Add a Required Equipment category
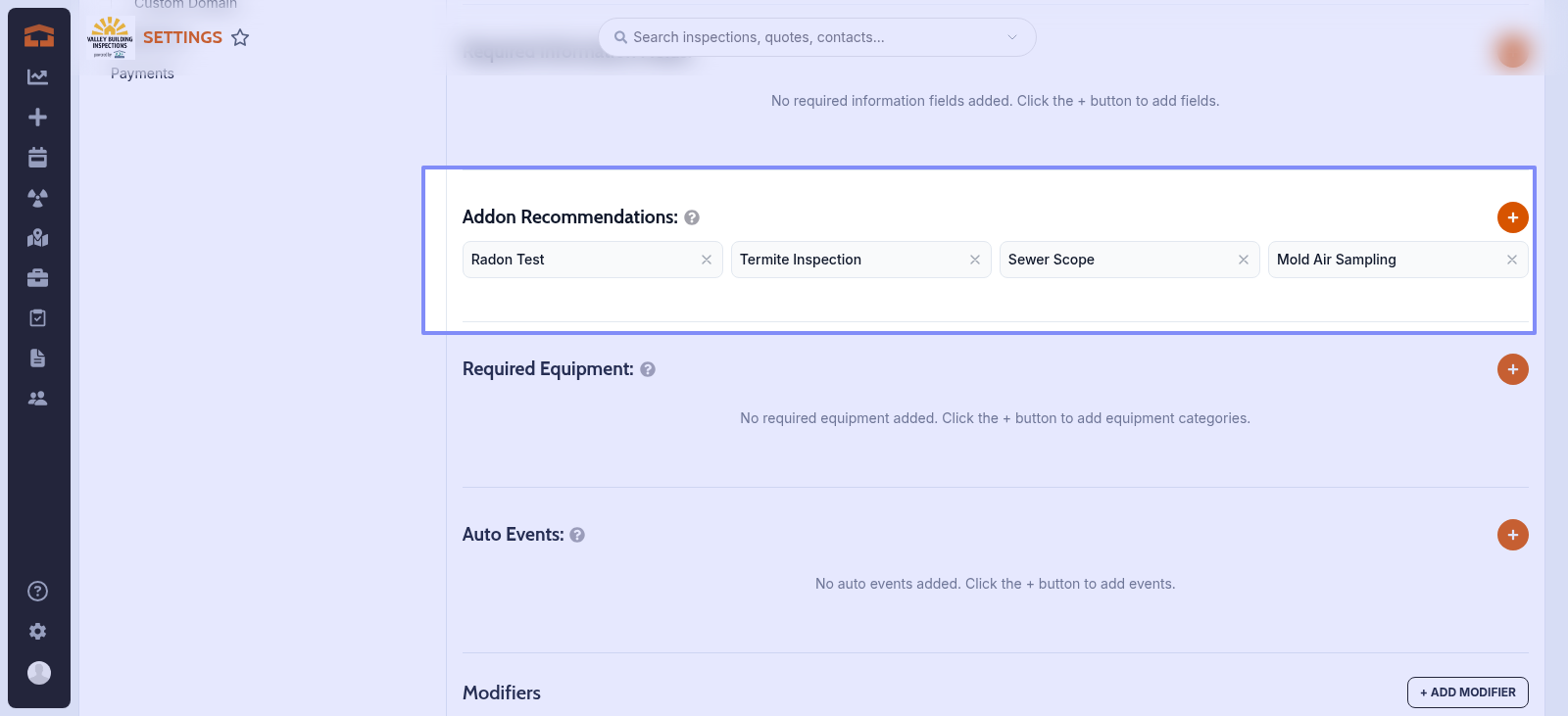 pos(1512,369)
